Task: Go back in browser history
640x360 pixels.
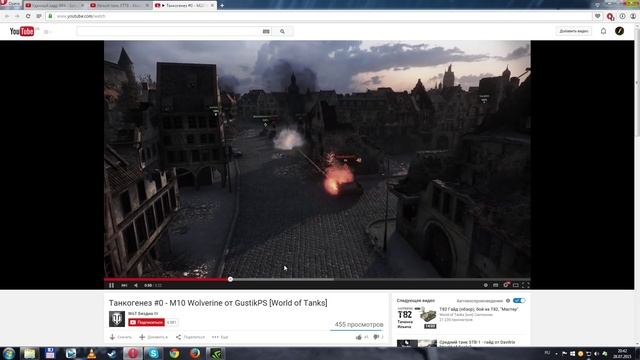Action: [7, 16]
